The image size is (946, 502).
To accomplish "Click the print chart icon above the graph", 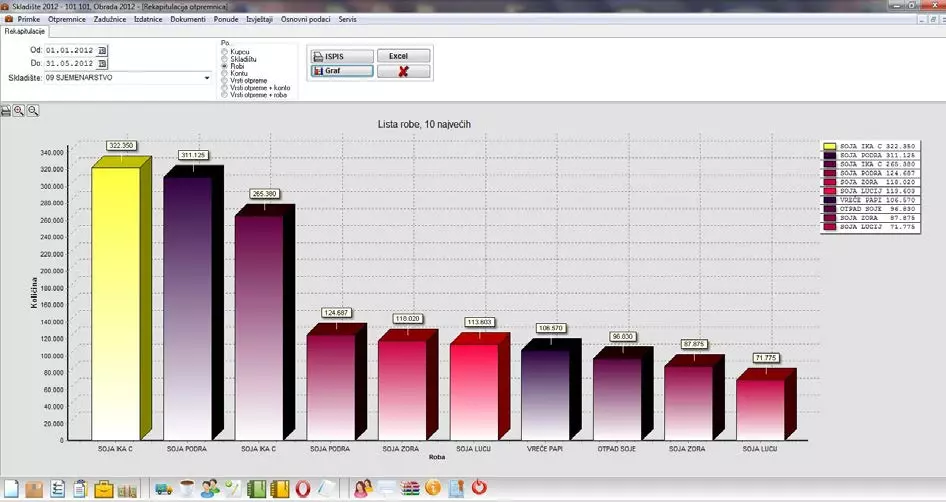I will pyautogui.click(x=6, y=109).
